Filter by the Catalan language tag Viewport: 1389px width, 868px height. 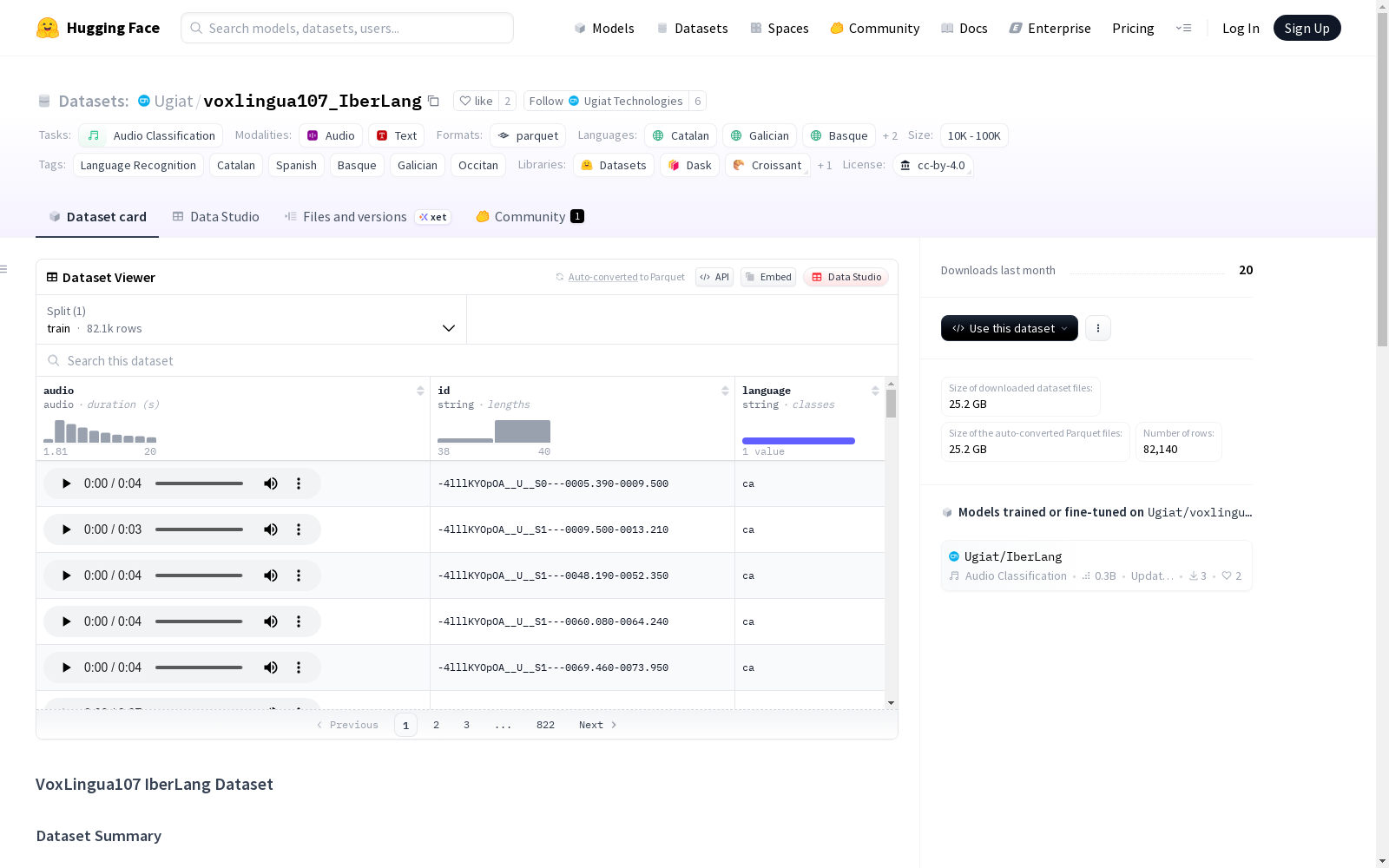coord(681,135)
